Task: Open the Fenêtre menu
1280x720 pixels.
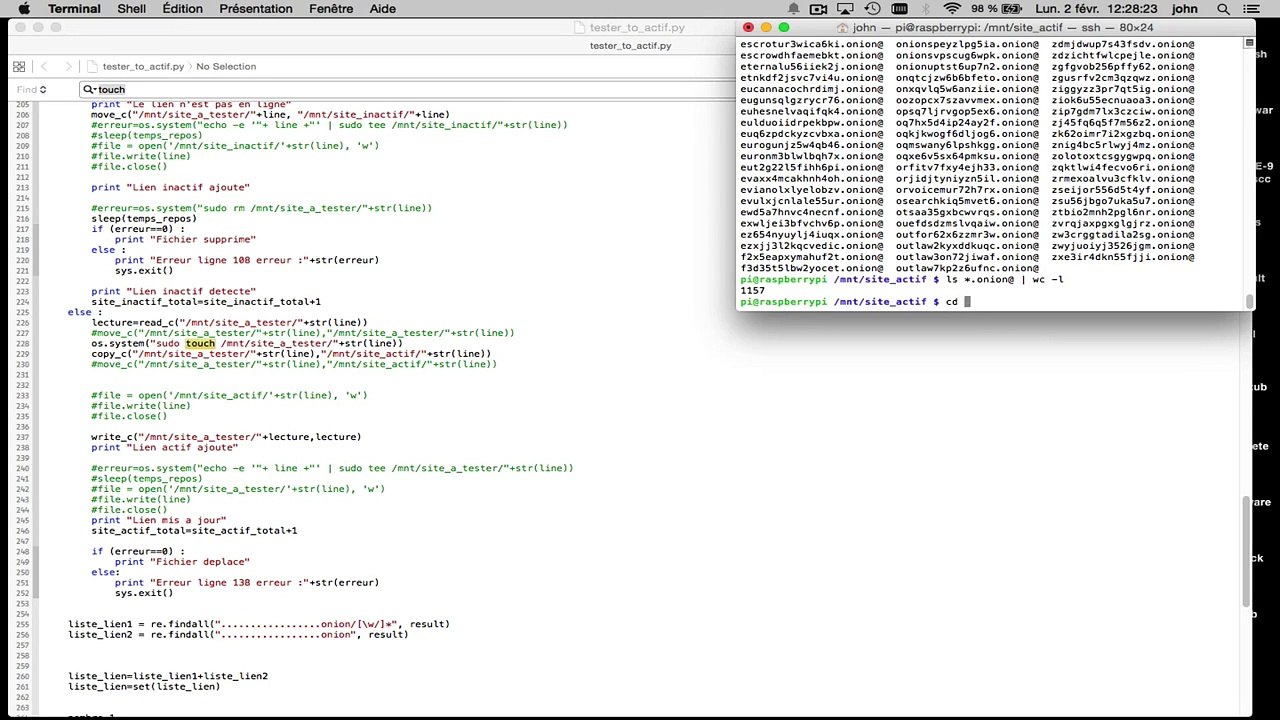Action: 331,9
